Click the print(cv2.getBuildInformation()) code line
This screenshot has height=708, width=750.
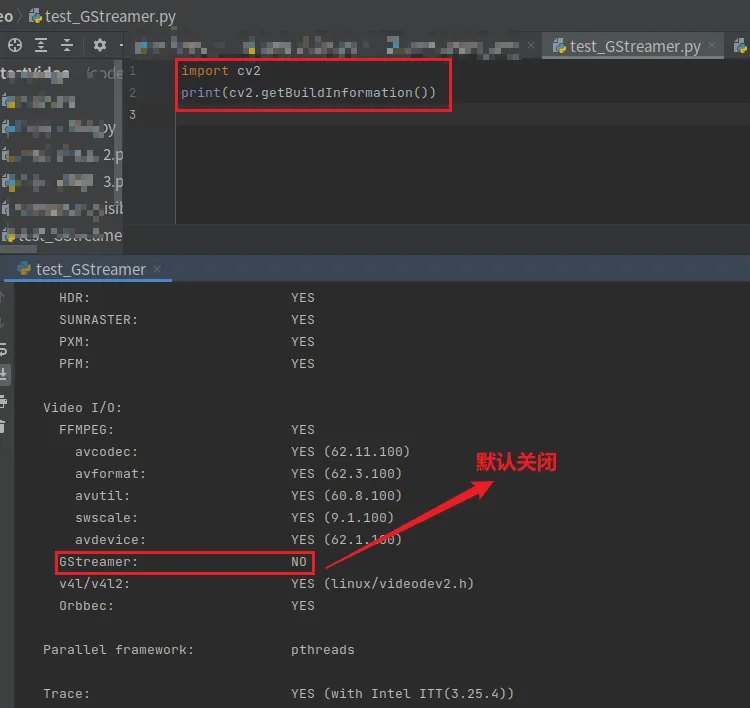coord(309,92)
